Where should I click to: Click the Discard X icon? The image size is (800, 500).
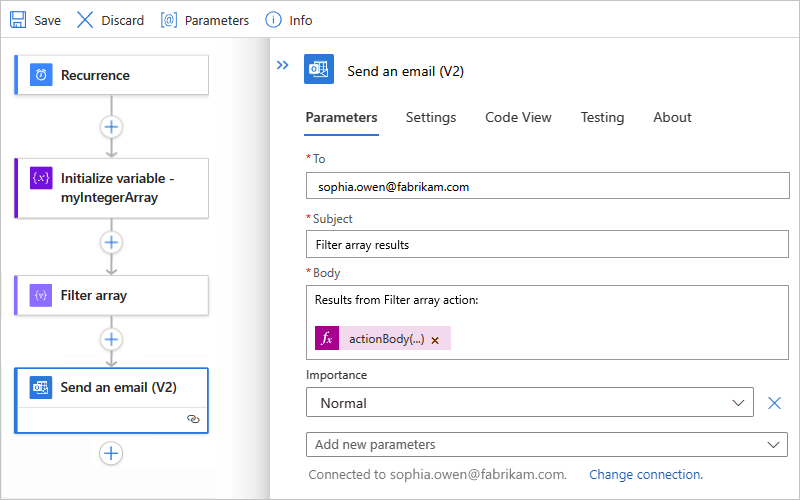[86, 20]
